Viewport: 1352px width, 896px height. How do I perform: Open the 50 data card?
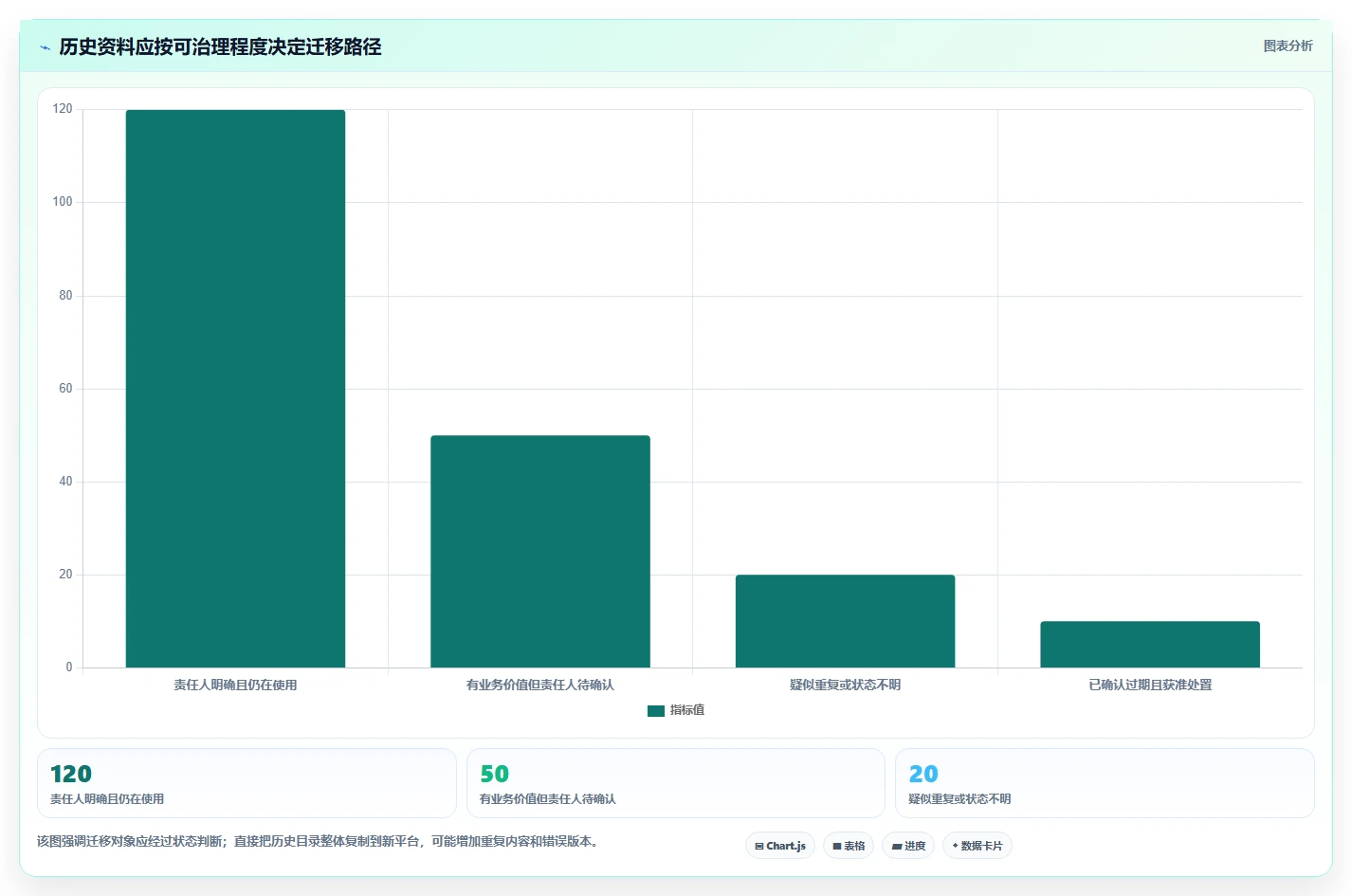676,783
